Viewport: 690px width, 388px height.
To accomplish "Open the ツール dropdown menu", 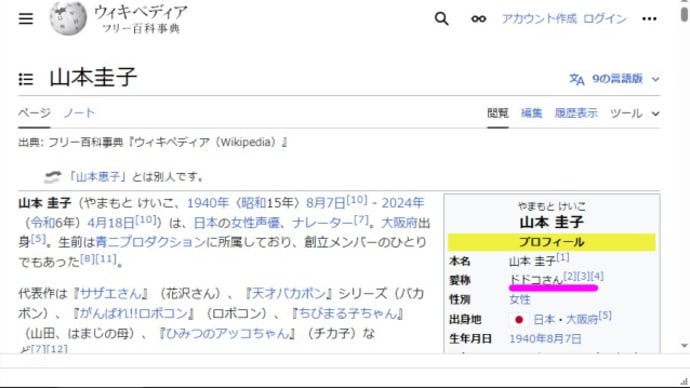I will coord(635,113).
